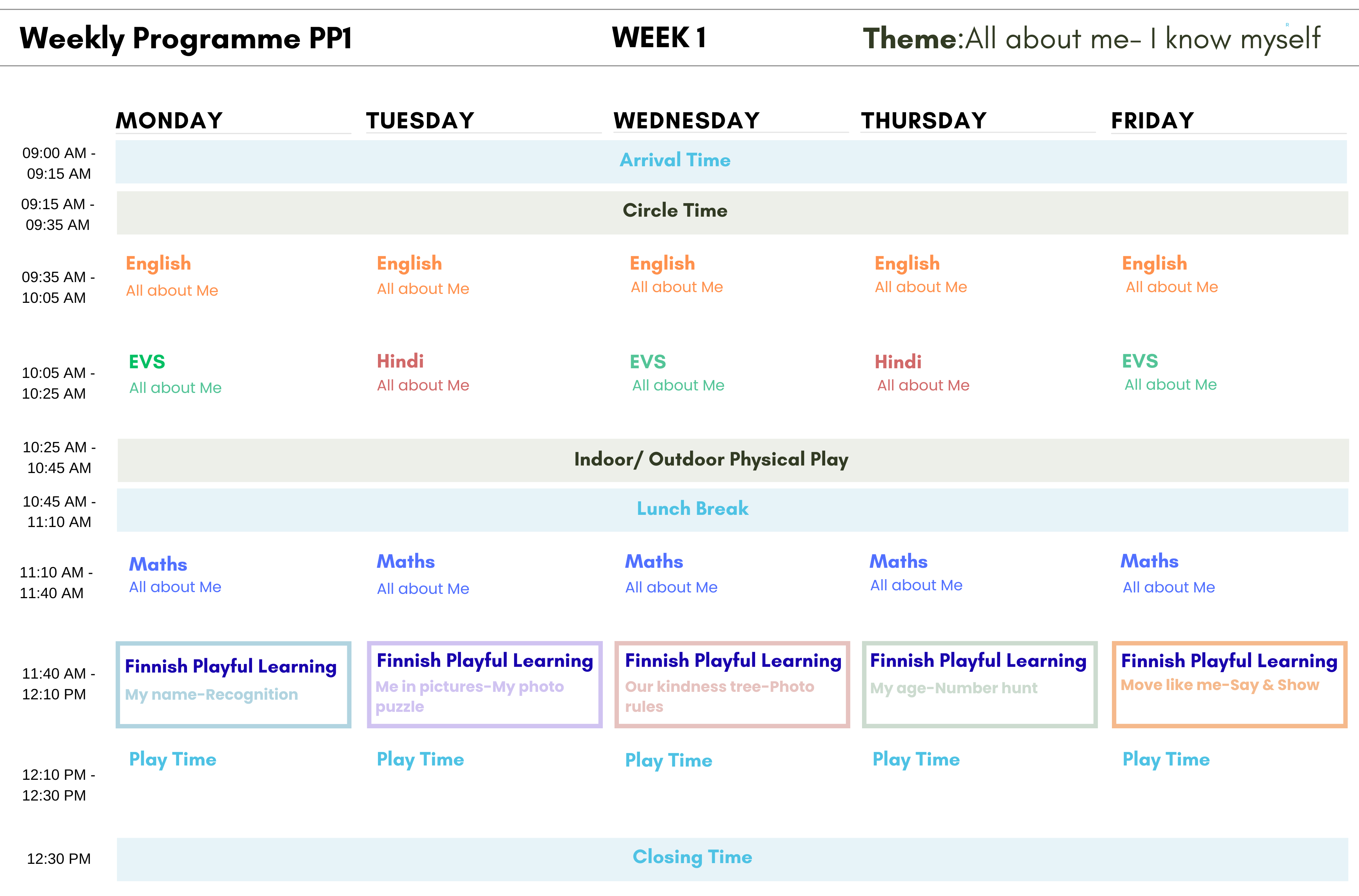Screen dimensions: 1359x896
Task: Click the Closing Time banner
Action: pyautogui.click(x=692, y=857)
